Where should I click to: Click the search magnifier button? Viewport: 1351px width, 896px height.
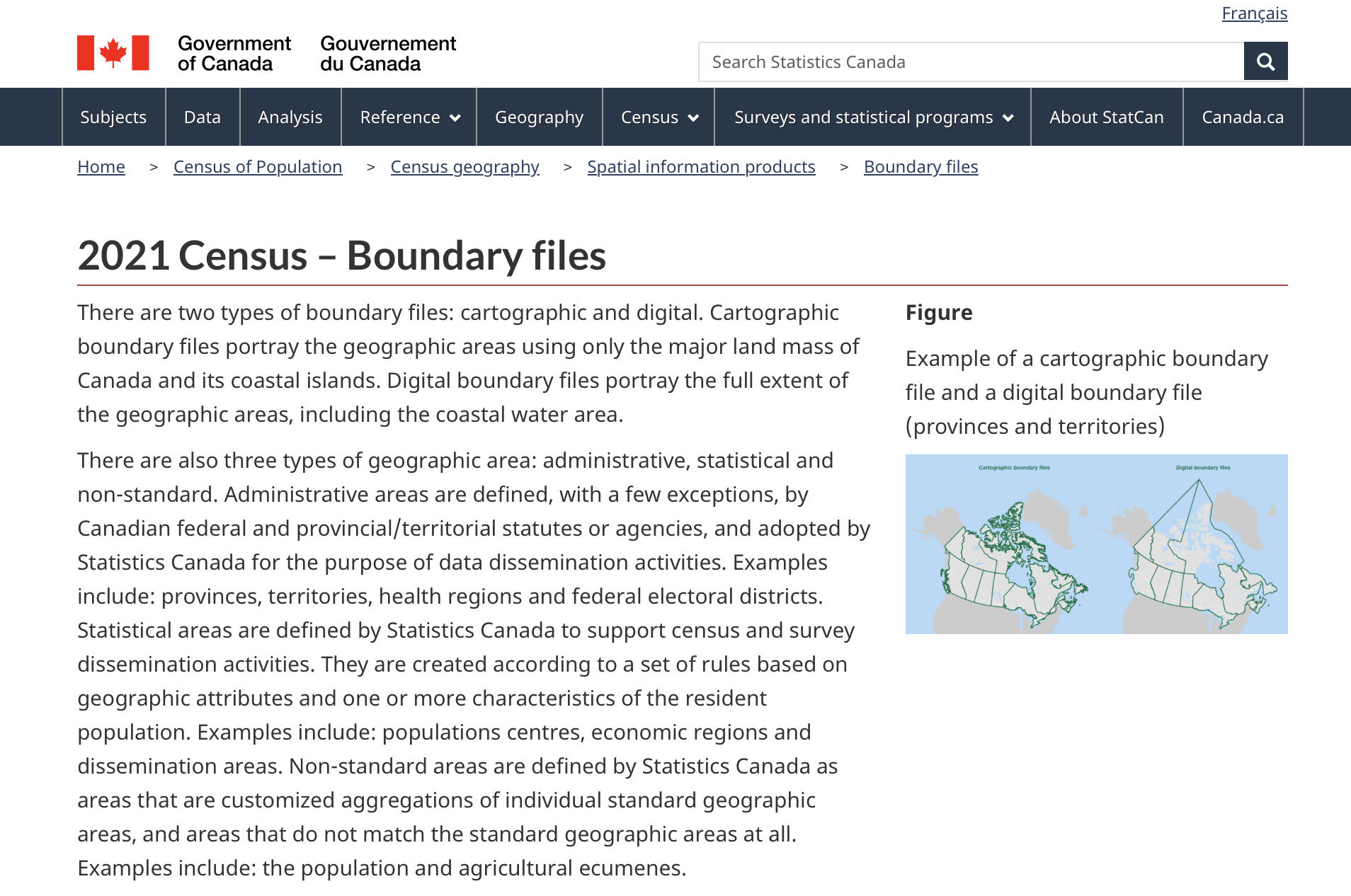pyautogui.click(x=1265, y=62)
